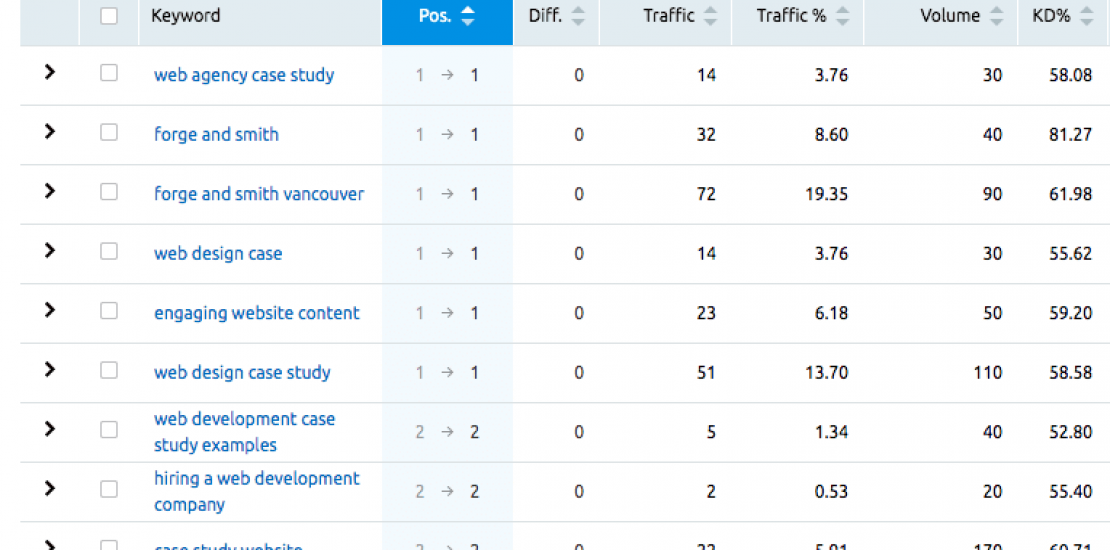Expand the 'forge and smith' row
The width and height of the screenshot is (1110, 550).
tap(50, 132)
